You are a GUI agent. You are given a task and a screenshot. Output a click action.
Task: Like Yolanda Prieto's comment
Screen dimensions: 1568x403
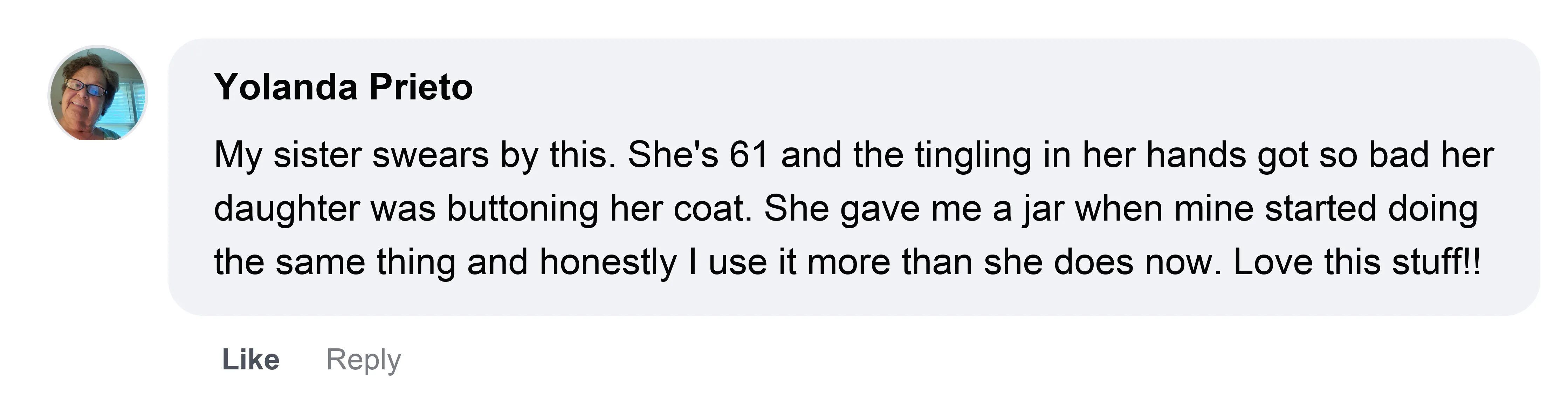pos(251,359)
